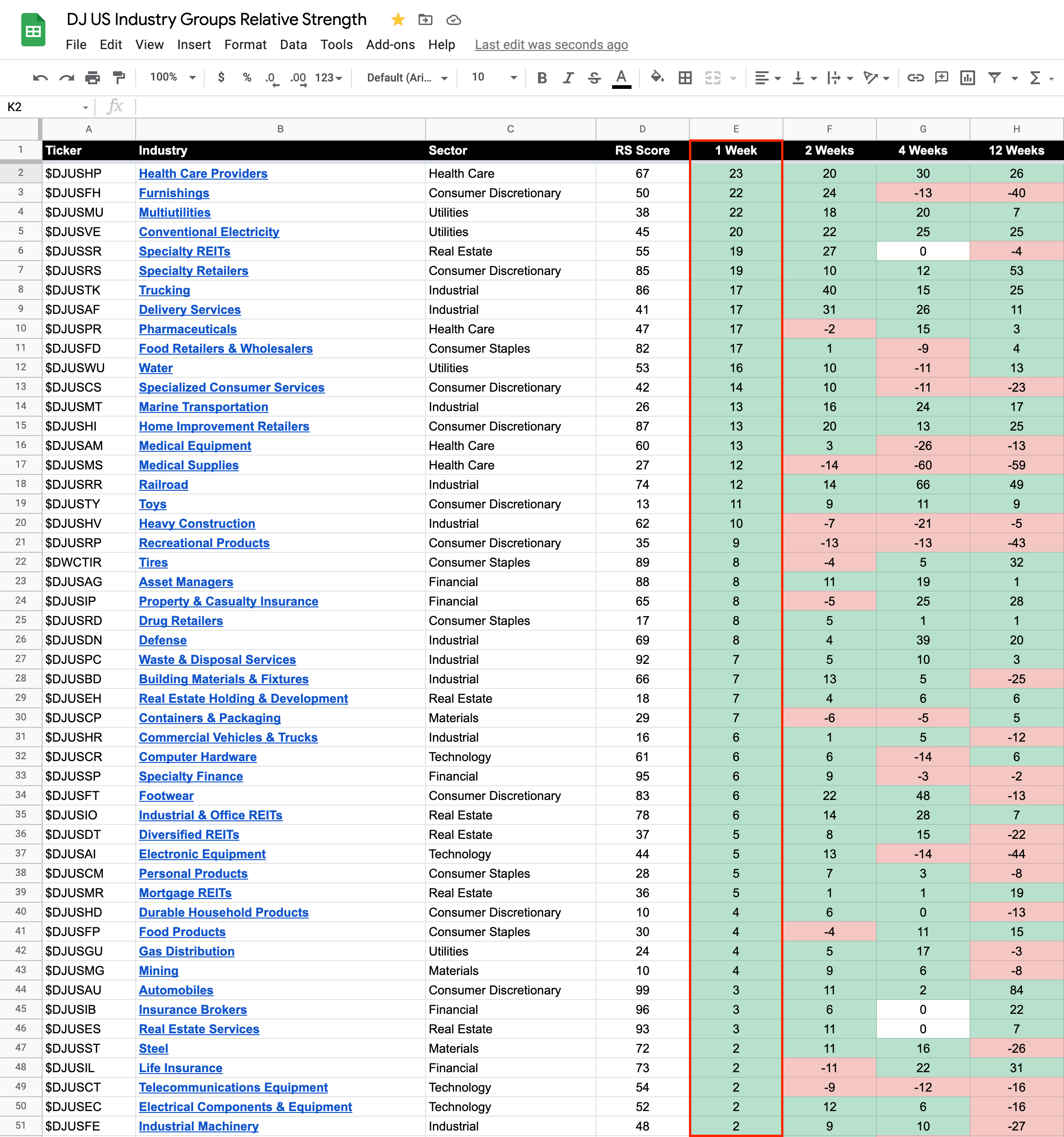The height and width of the screenshot is (1137, 1064).
Task: Click the insert link icon
Action: click(915, 78)
